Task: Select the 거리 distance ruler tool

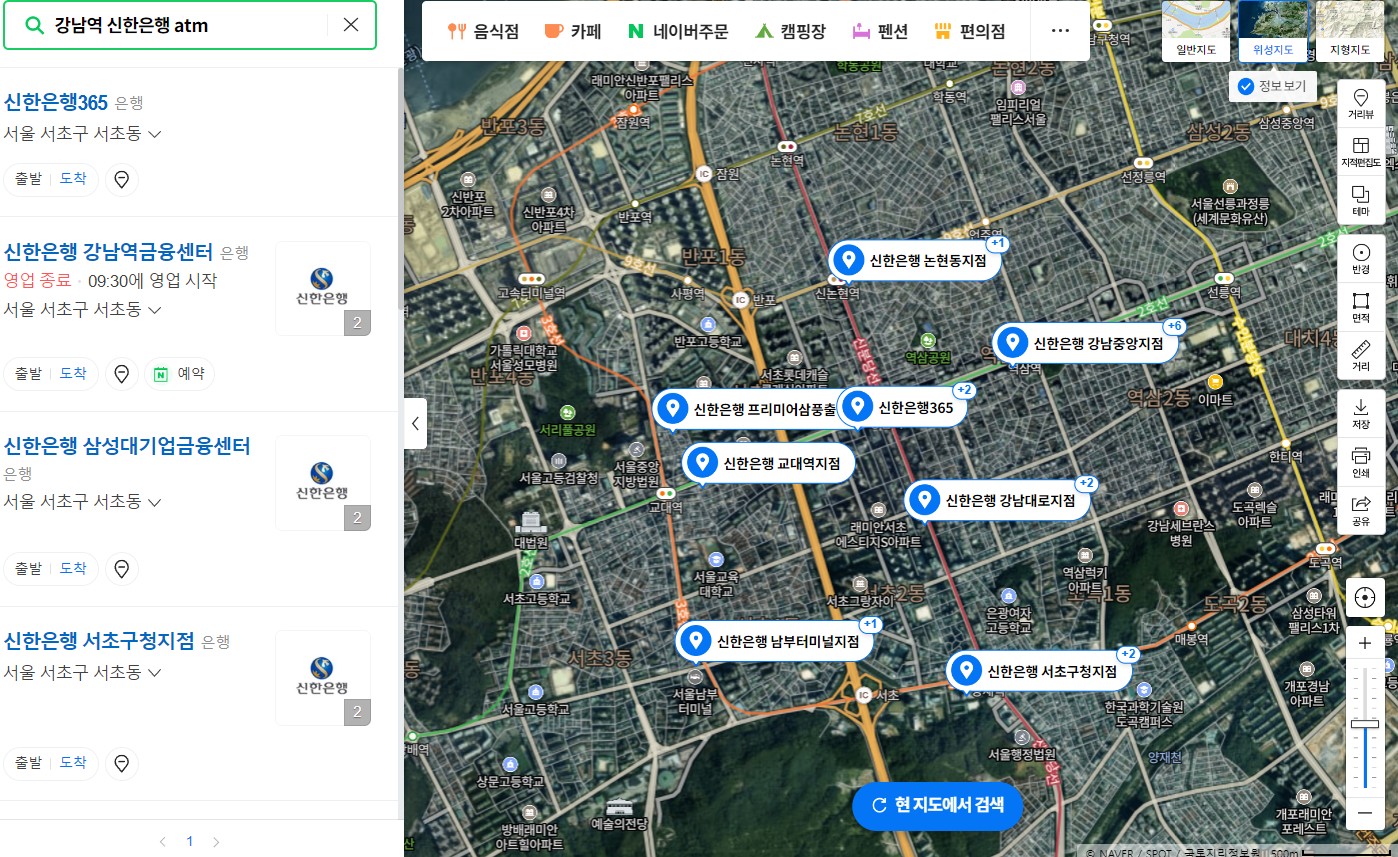Action: 1361,355
